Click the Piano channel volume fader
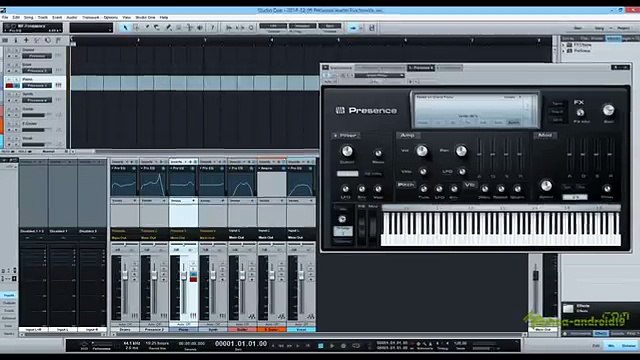Image resolution: width=640 pixels, height=360 pixels. [184, 276]
